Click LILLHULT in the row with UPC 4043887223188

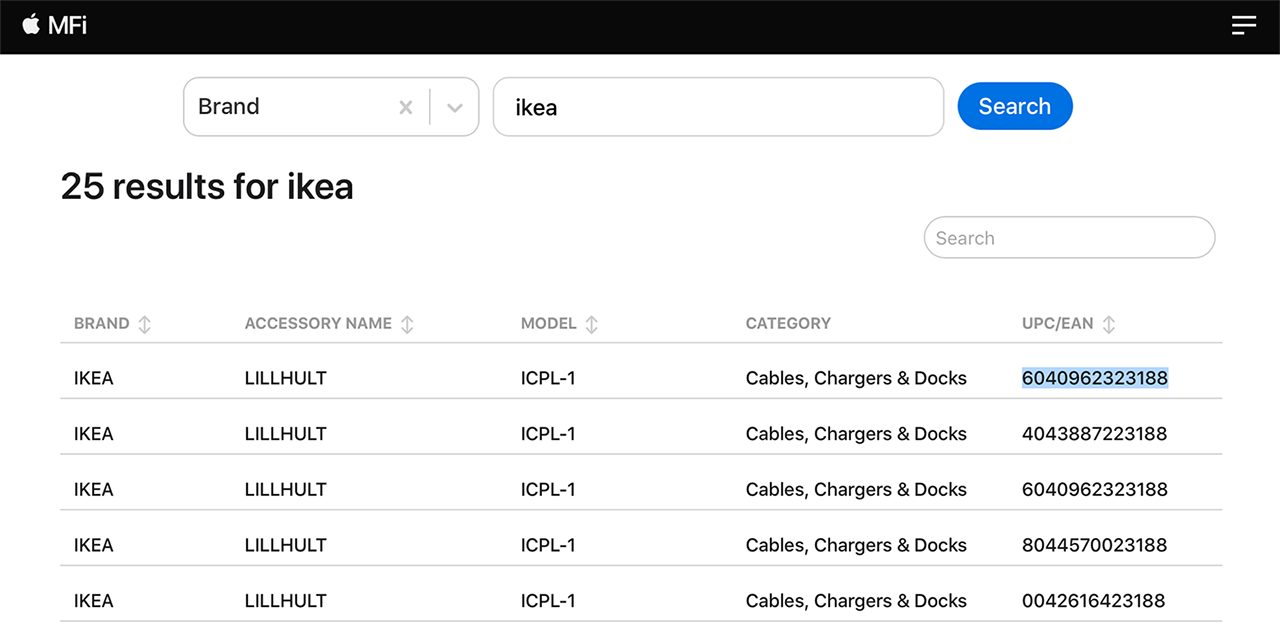[x=286, y=434]
